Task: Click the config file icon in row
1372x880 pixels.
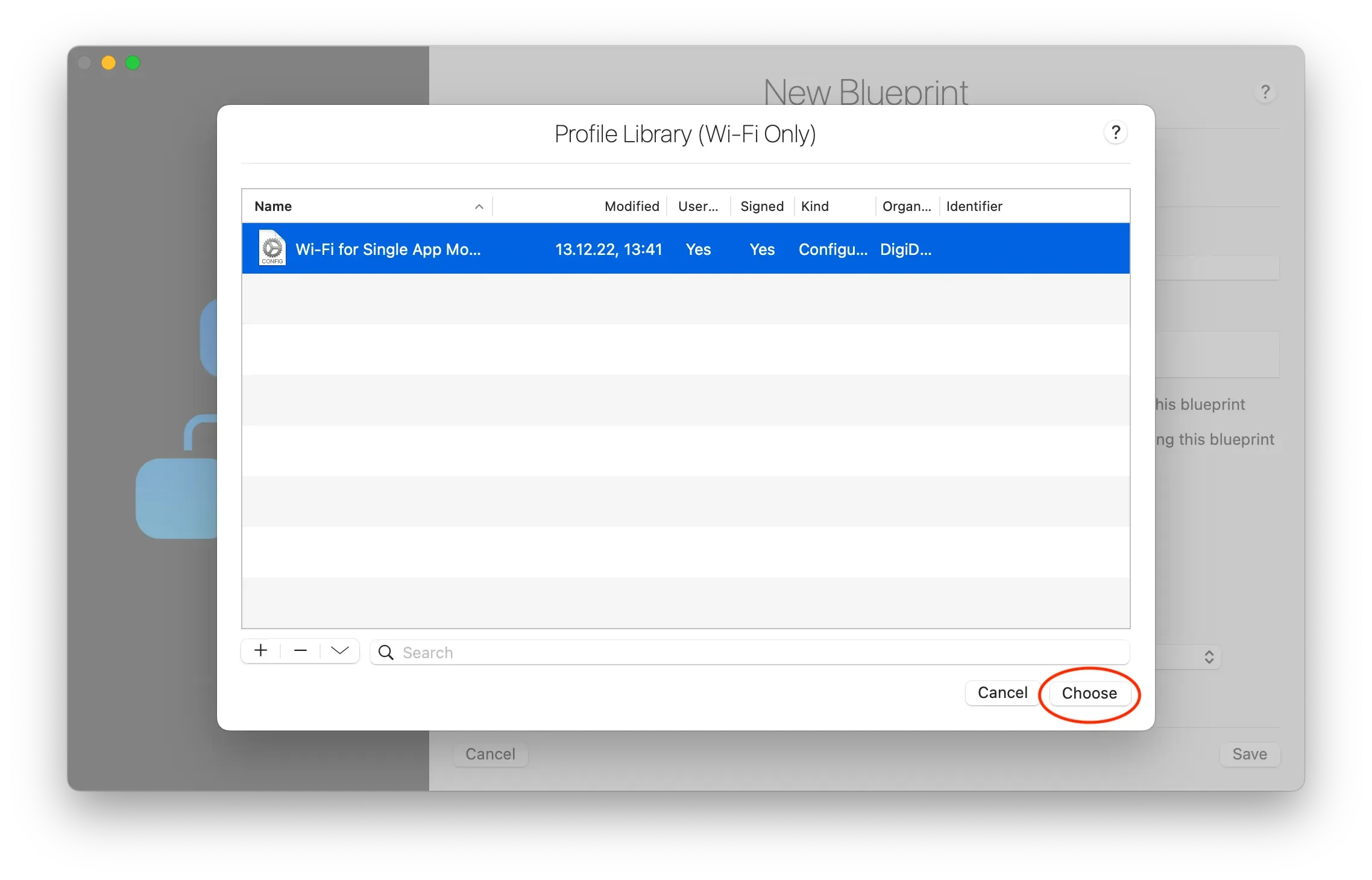Action: pos(272,248)
